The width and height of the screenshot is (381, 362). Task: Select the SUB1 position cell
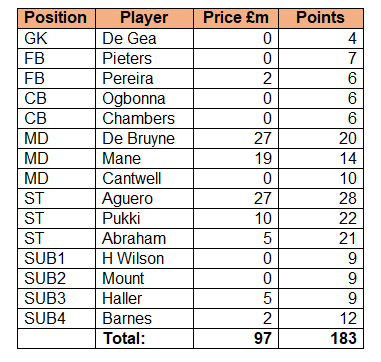tap(56, 258)
